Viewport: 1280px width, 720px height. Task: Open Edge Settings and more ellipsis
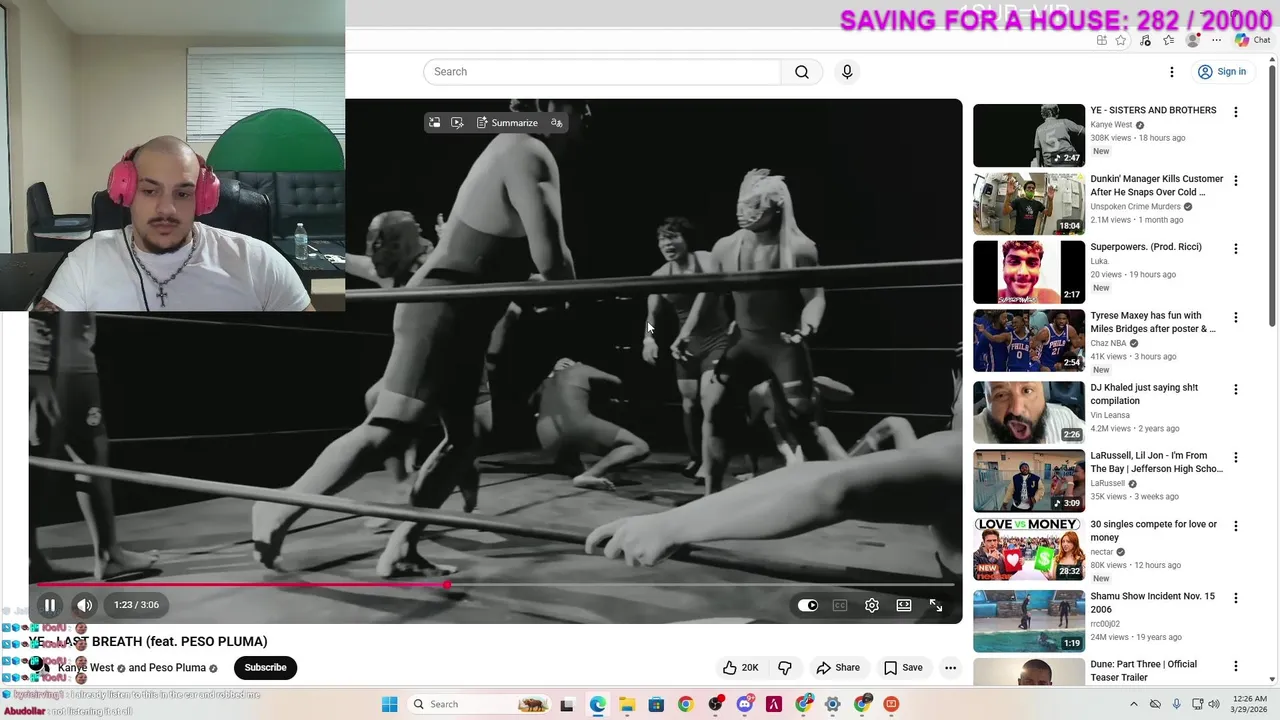[x=1216, y=40]
